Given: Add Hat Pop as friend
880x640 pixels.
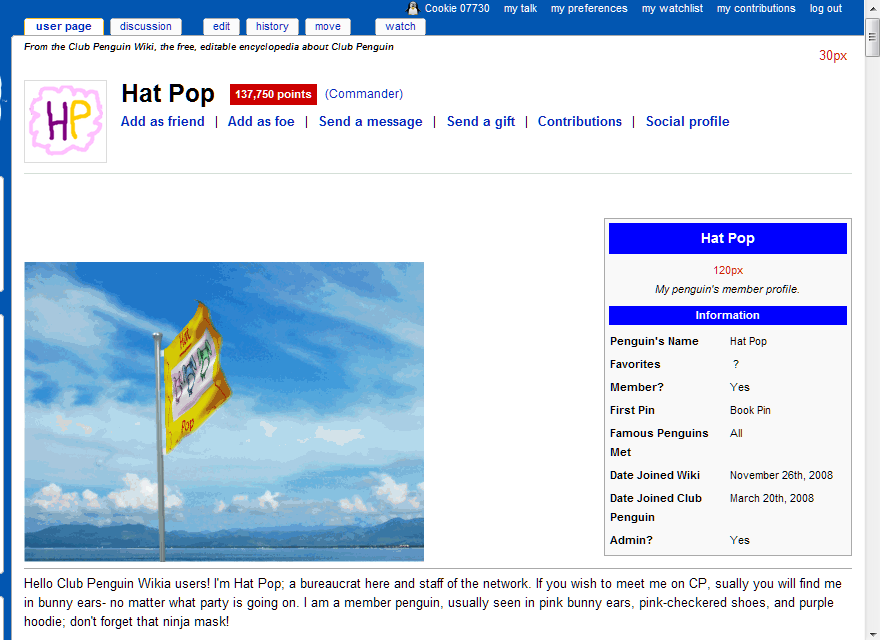Looking at the screenshot, I should coord(163,121).
